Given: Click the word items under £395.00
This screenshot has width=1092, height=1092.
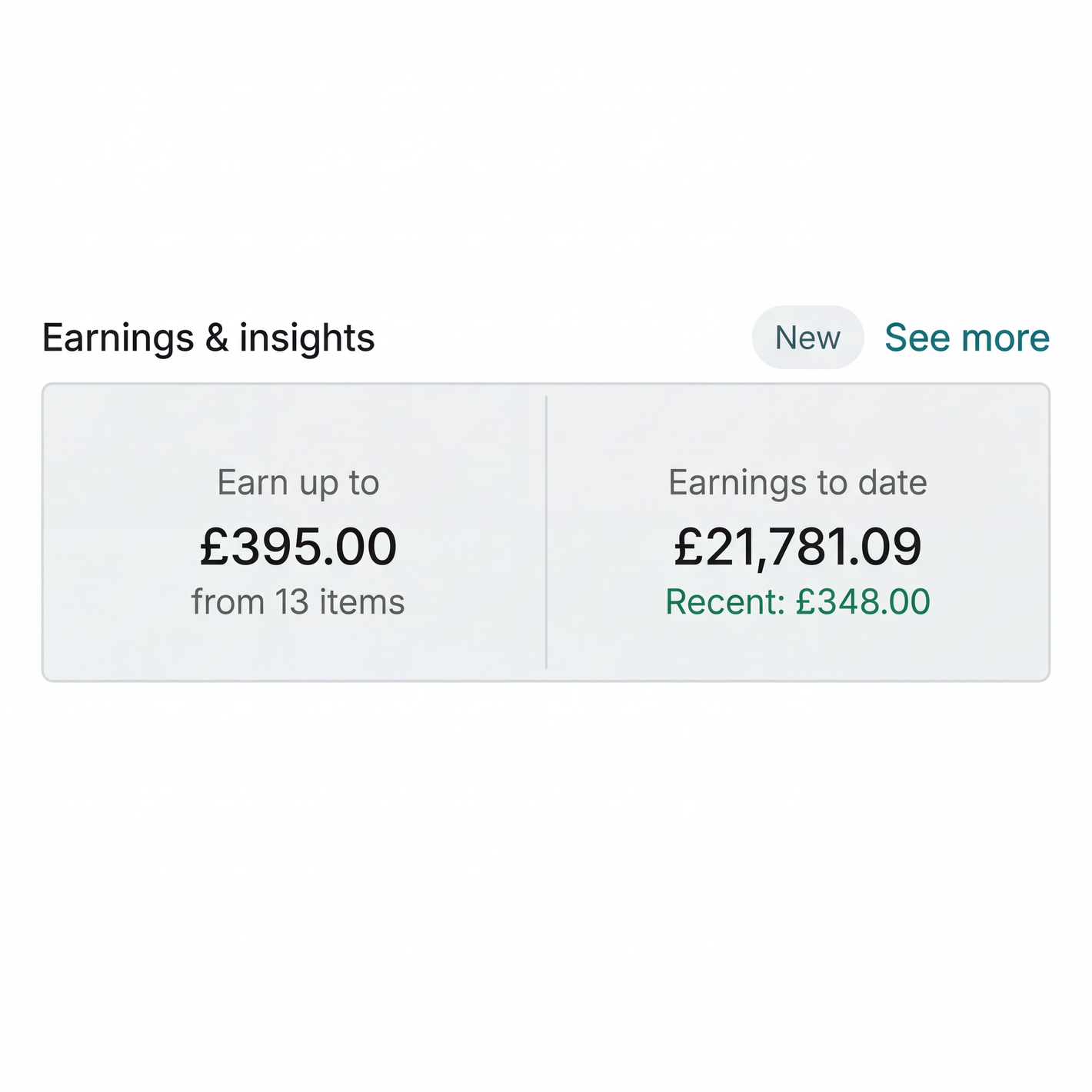Looking at the screenshot, I should (x=361, y=602).
